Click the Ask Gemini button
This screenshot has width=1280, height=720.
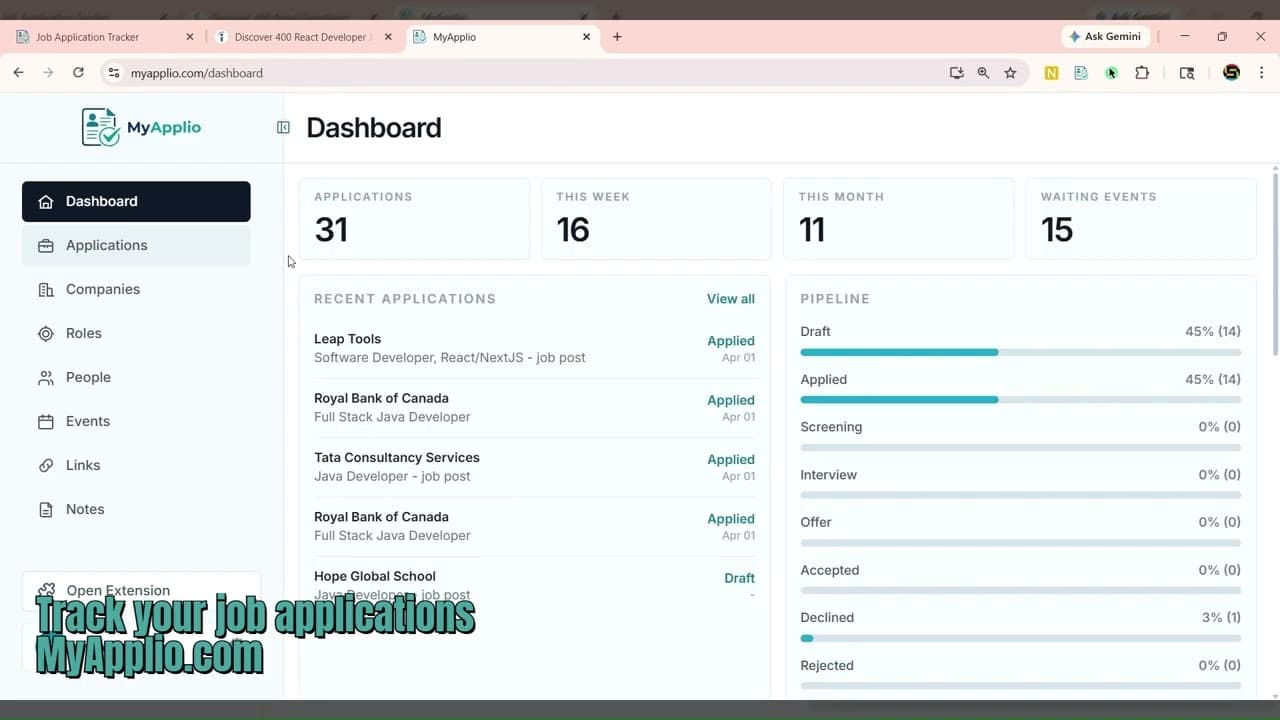(1104, 37)
